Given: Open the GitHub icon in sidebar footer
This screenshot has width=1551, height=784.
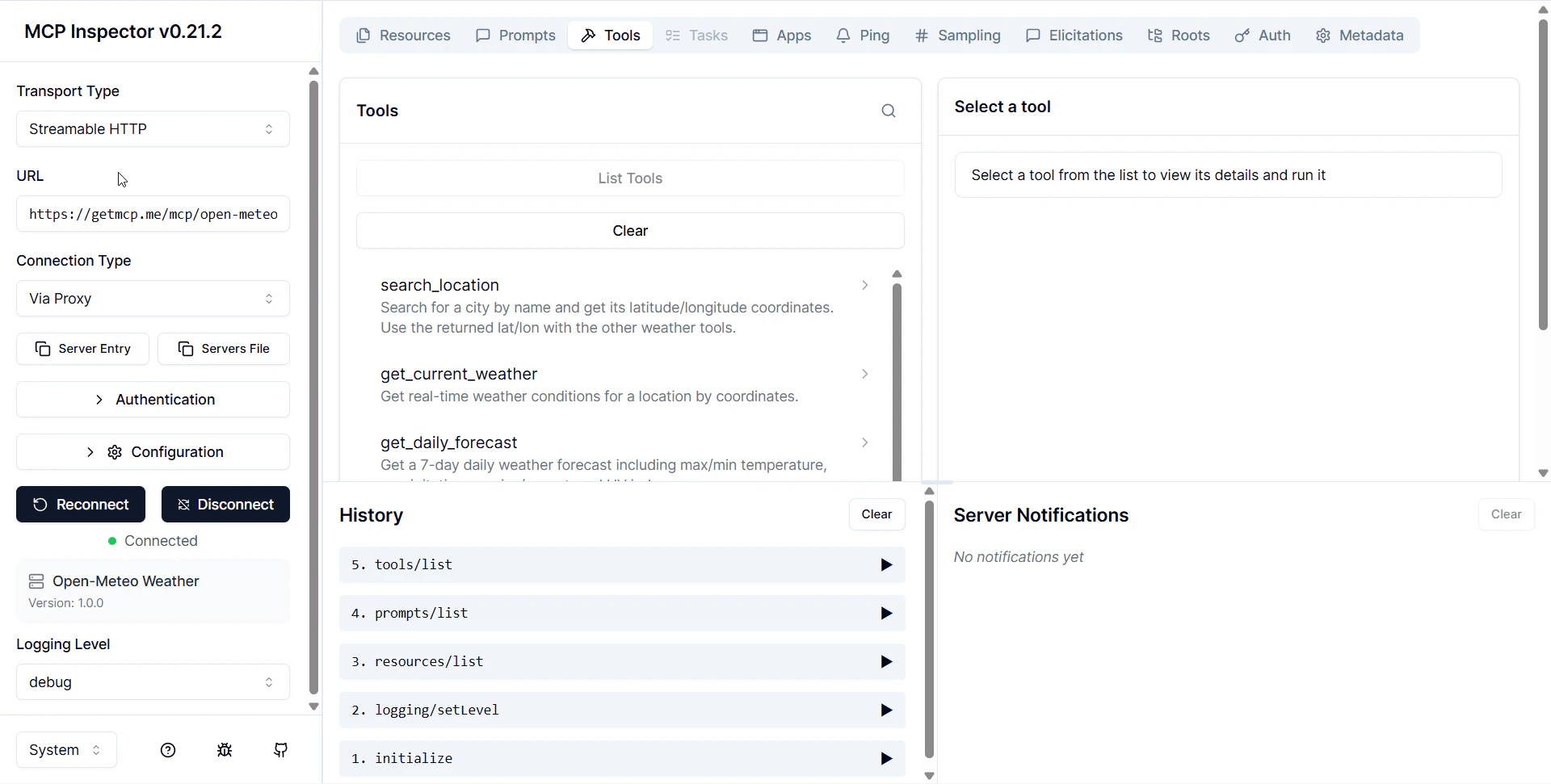Looking at the screenshot, I should 281,750.
